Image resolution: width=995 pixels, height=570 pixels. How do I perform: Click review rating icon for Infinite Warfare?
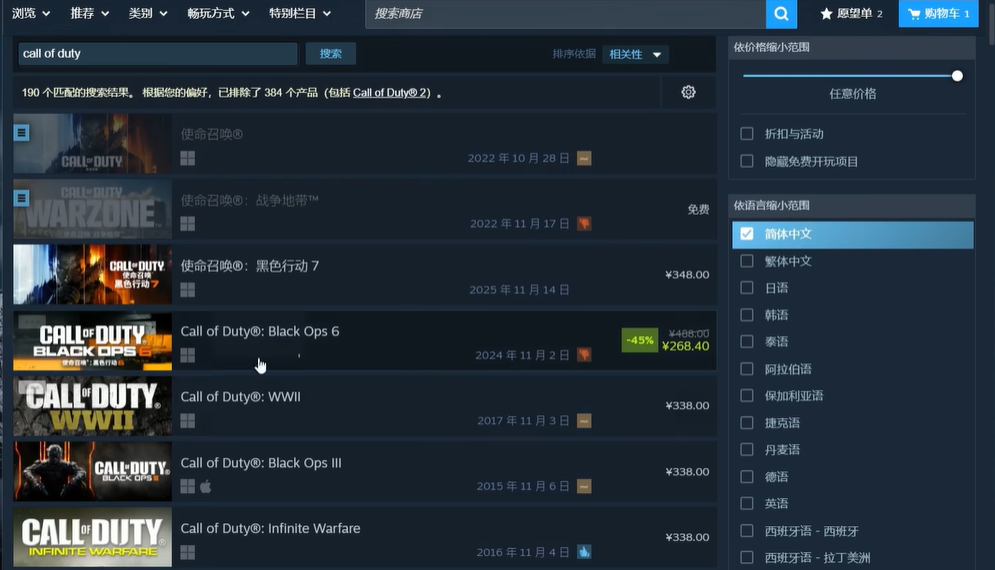pos(584,552)
